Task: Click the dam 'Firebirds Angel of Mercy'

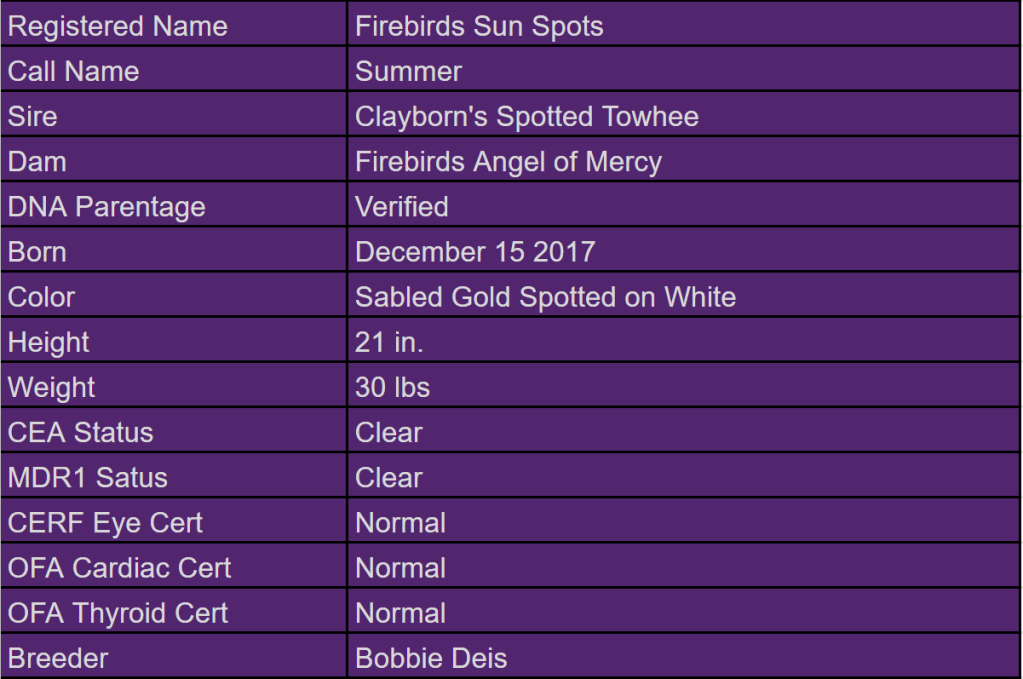Action: point(508,162)
